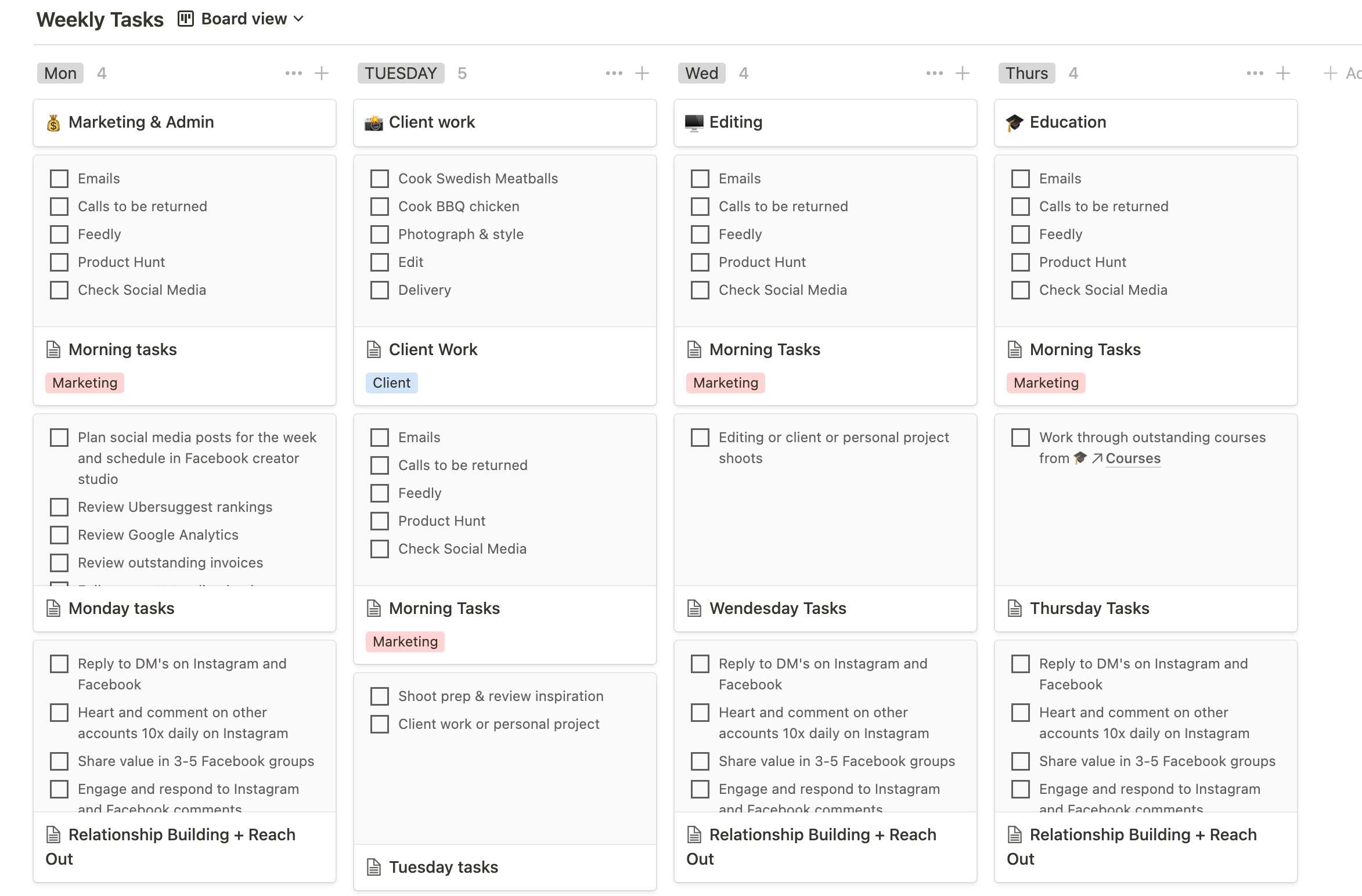The width and height of the screenshot is (1362, 896).
Task: Open the three-dot menu for TUESDAY column
Action: (x=614, y=73)
